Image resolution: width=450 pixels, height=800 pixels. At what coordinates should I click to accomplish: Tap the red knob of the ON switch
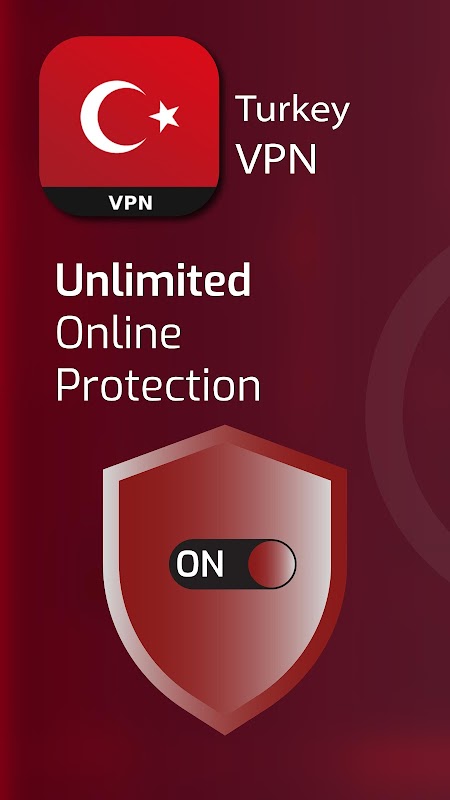(x=271, y=564)
